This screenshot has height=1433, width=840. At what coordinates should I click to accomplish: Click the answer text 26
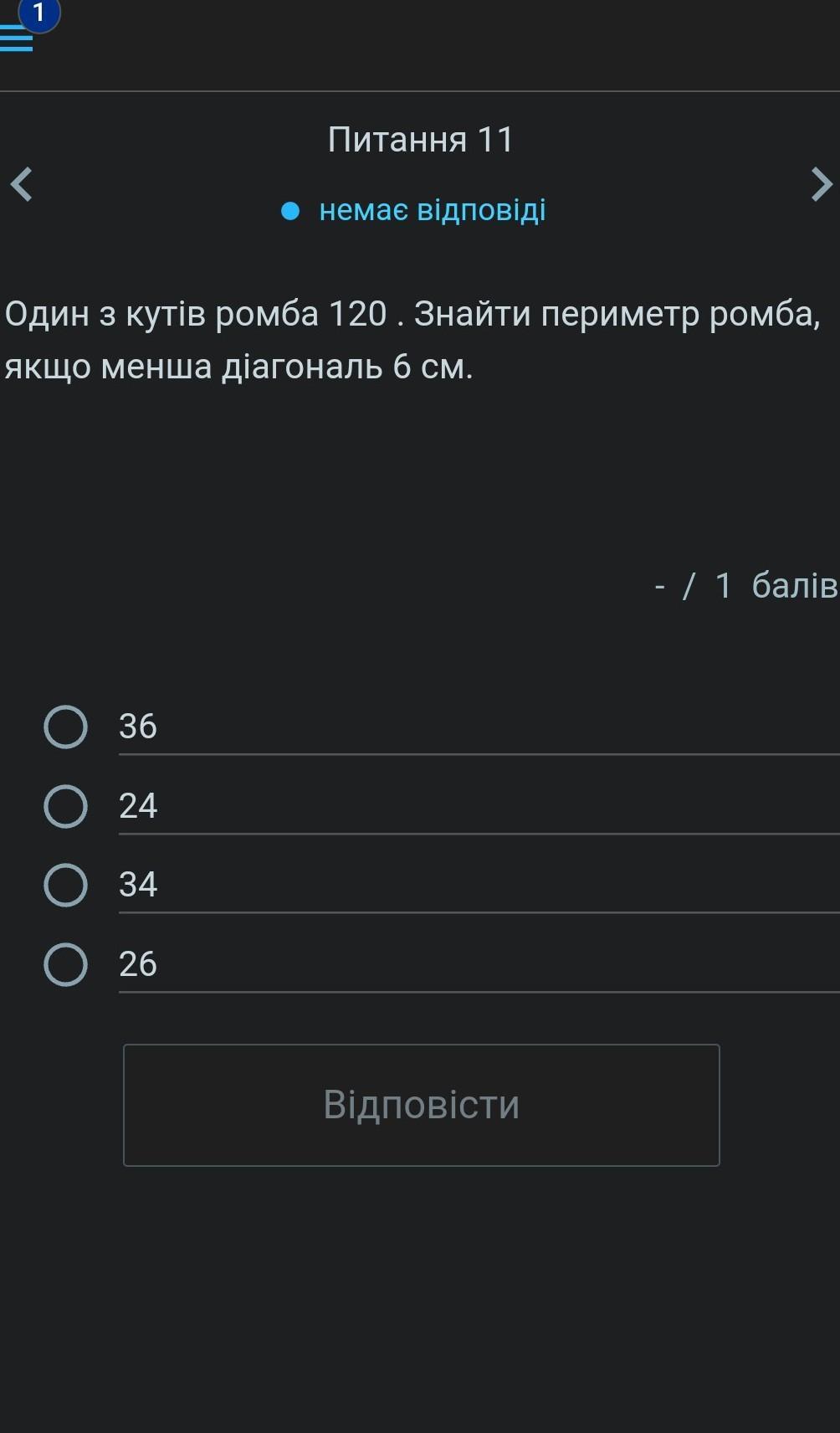click(138, 964)
